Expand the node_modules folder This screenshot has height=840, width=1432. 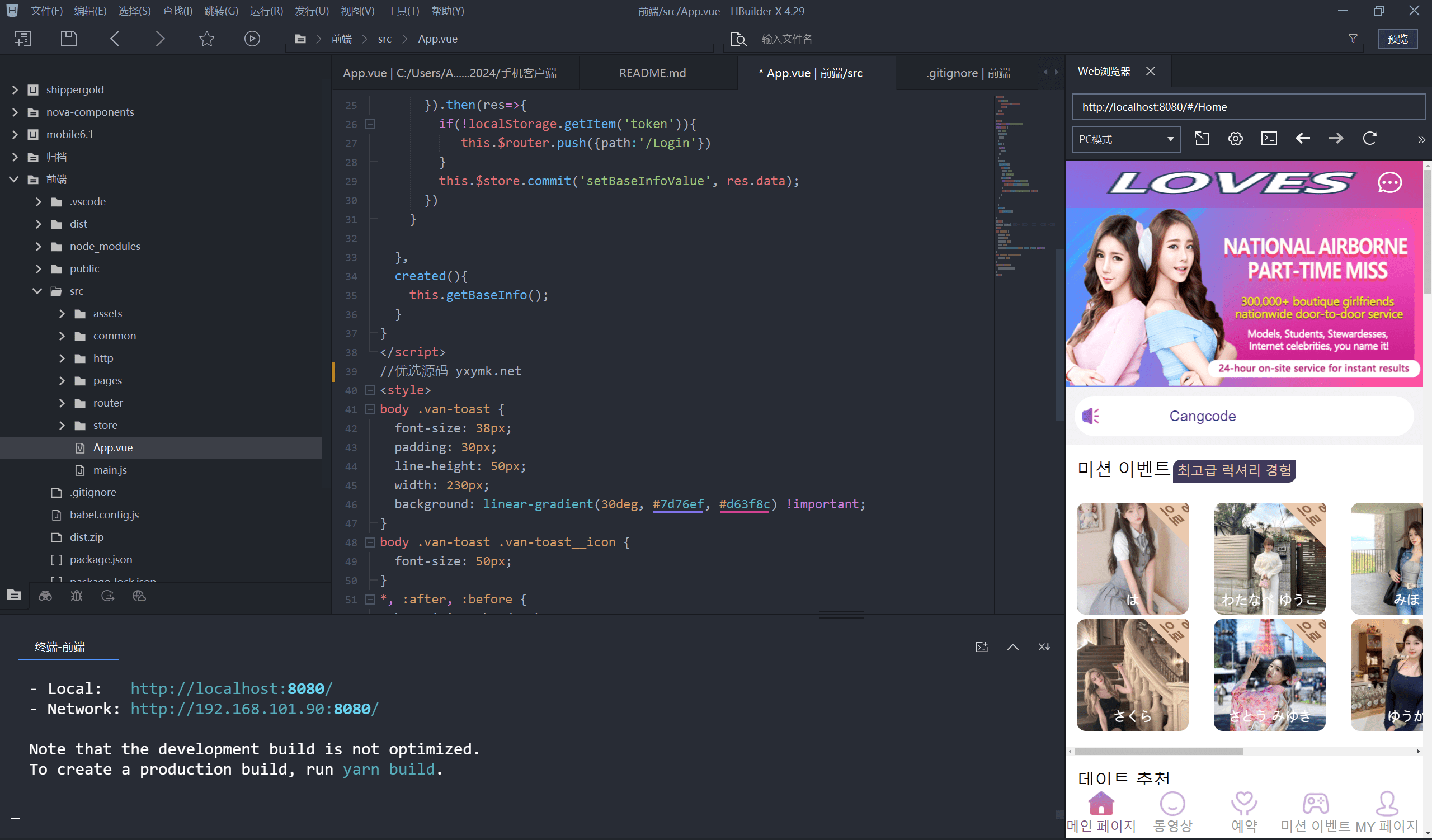coord(39,246)
